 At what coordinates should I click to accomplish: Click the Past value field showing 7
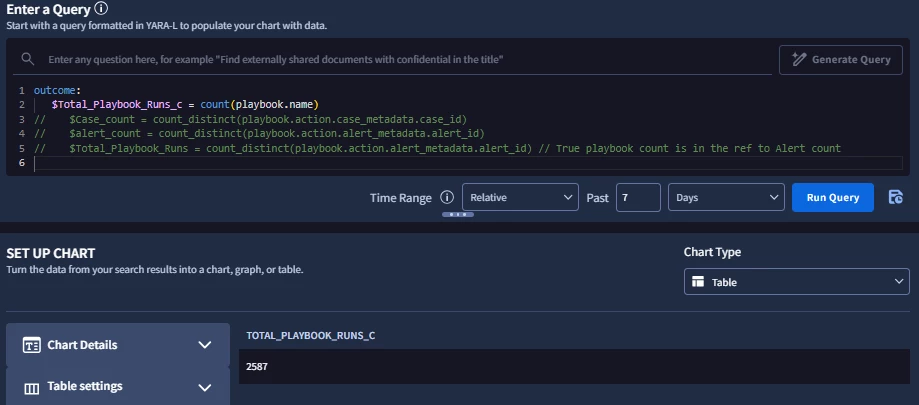click(638, 198)
